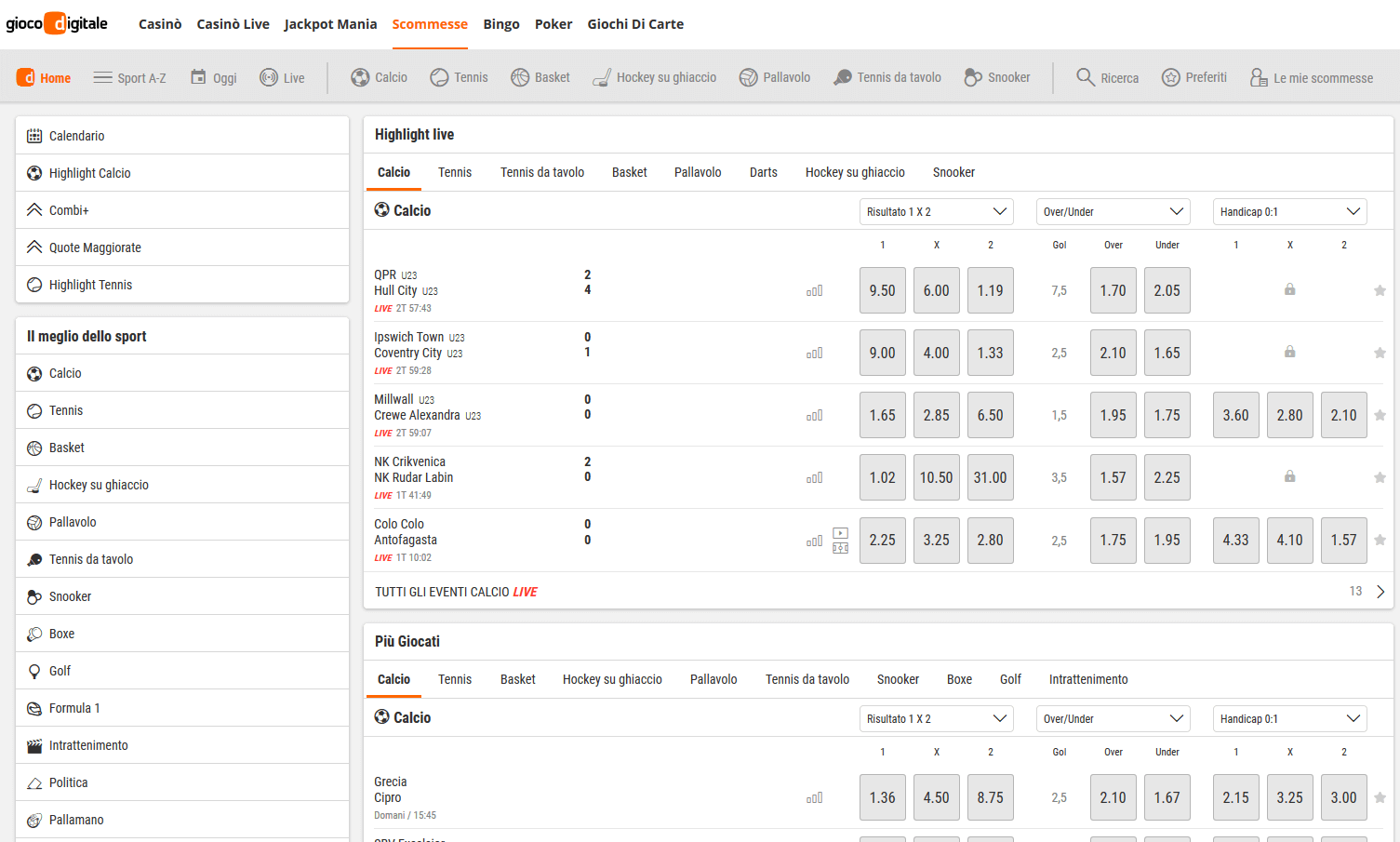The image size is (1400, 842).
Task: Show today's events with Oggi
Action: [214, 78]
